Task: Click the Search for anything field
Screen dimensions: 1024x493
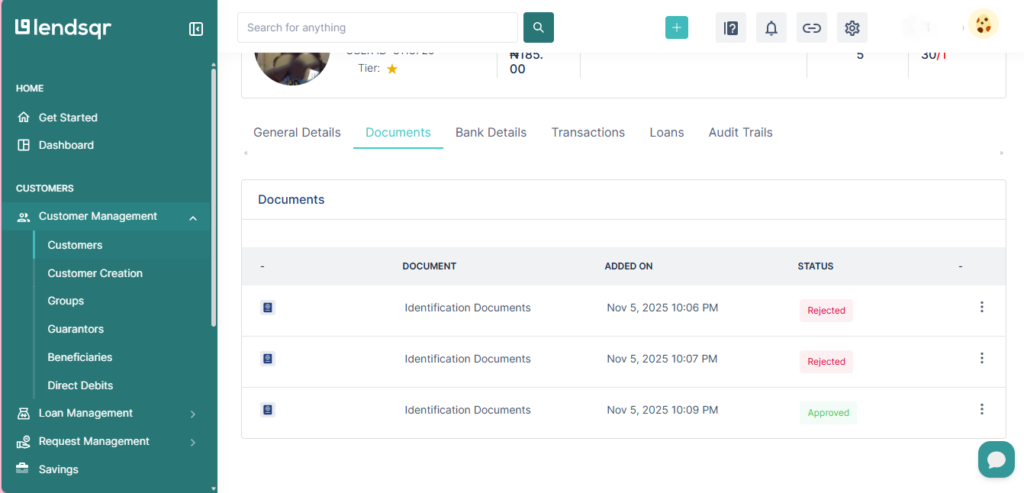Action: point(377,28)
